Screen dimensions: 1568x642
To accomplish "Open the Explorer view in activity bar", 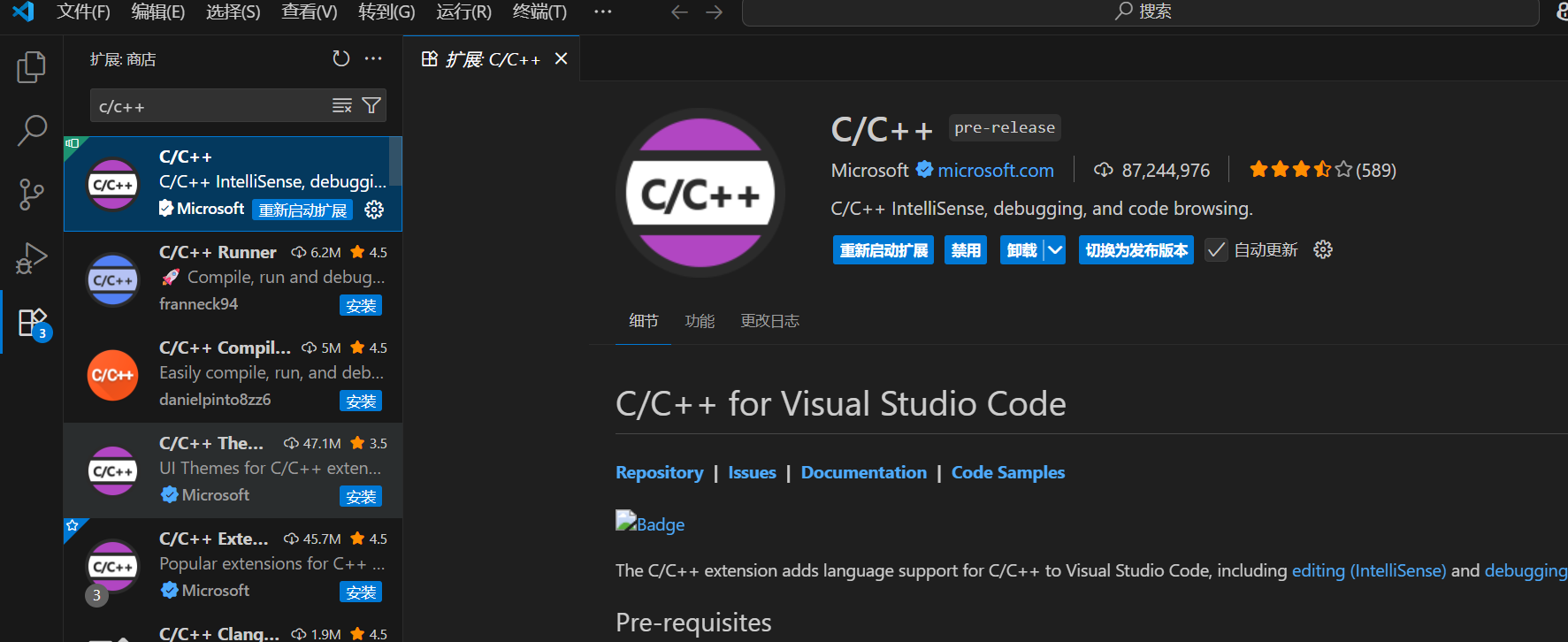I will coord(32,67).
